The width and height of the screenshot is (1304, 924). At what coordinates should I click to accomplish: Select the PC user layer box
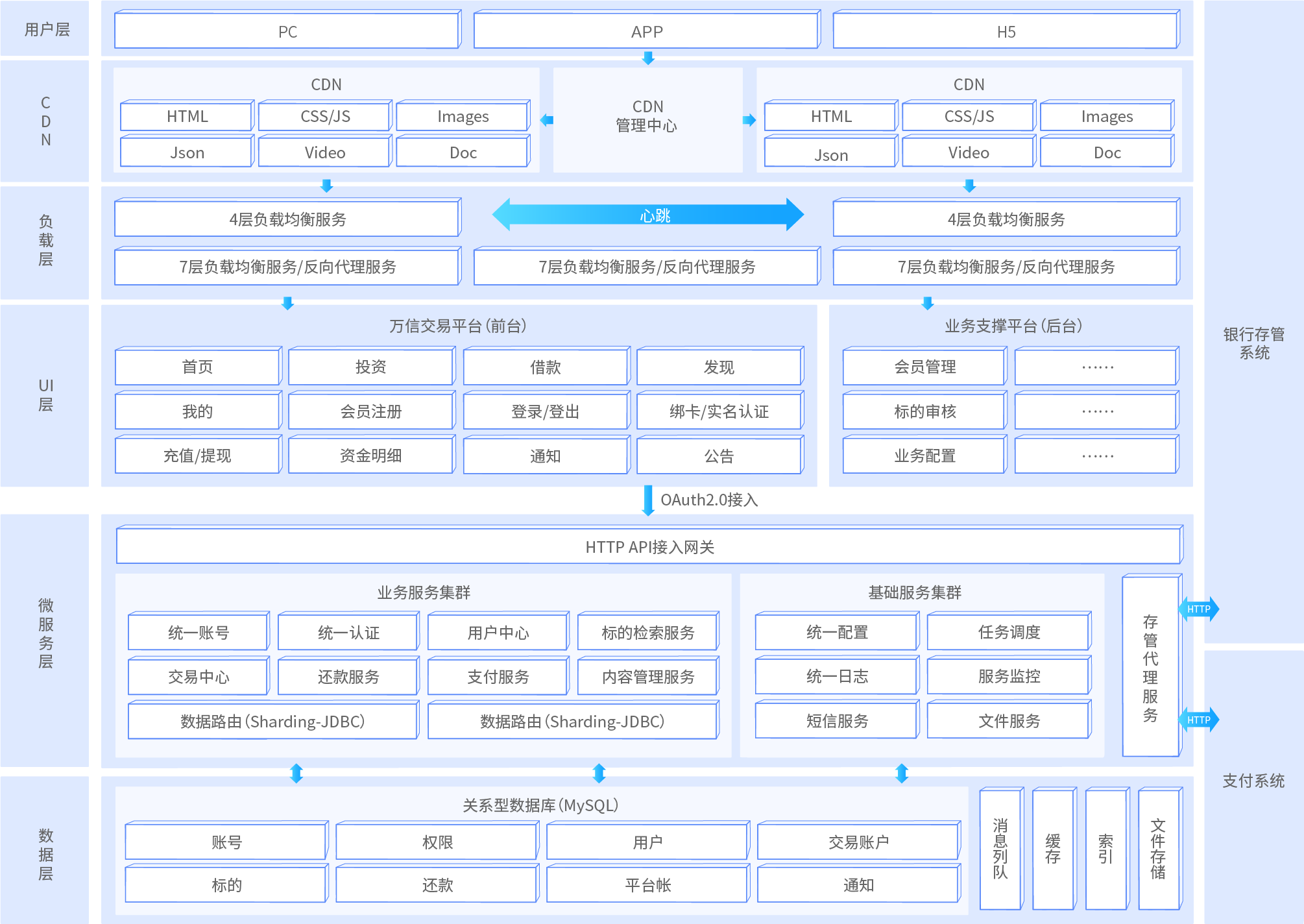click(287, 32)
